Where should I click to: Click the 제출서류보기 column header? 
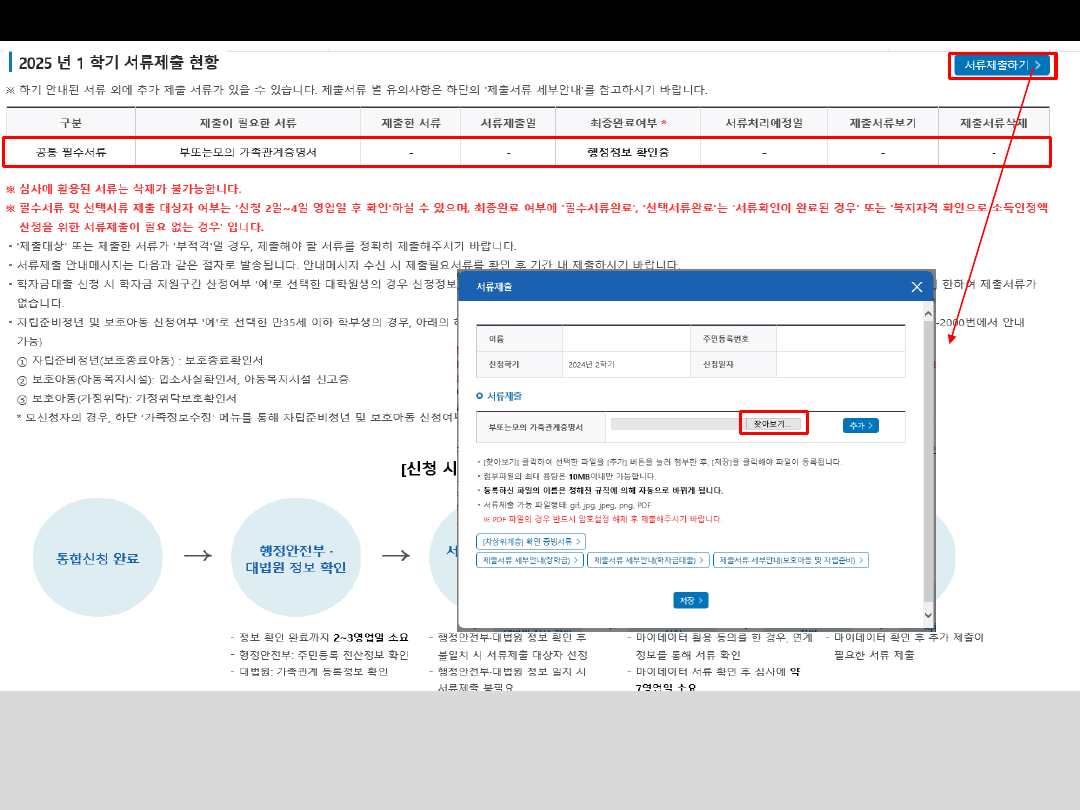point(882,123)
